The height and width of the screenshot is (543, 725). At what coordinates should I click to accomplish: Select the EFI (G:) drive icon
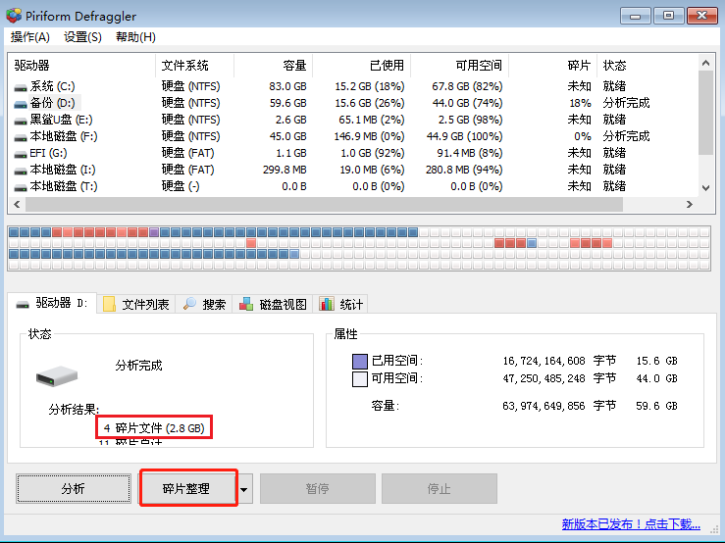tap(21, 153)
